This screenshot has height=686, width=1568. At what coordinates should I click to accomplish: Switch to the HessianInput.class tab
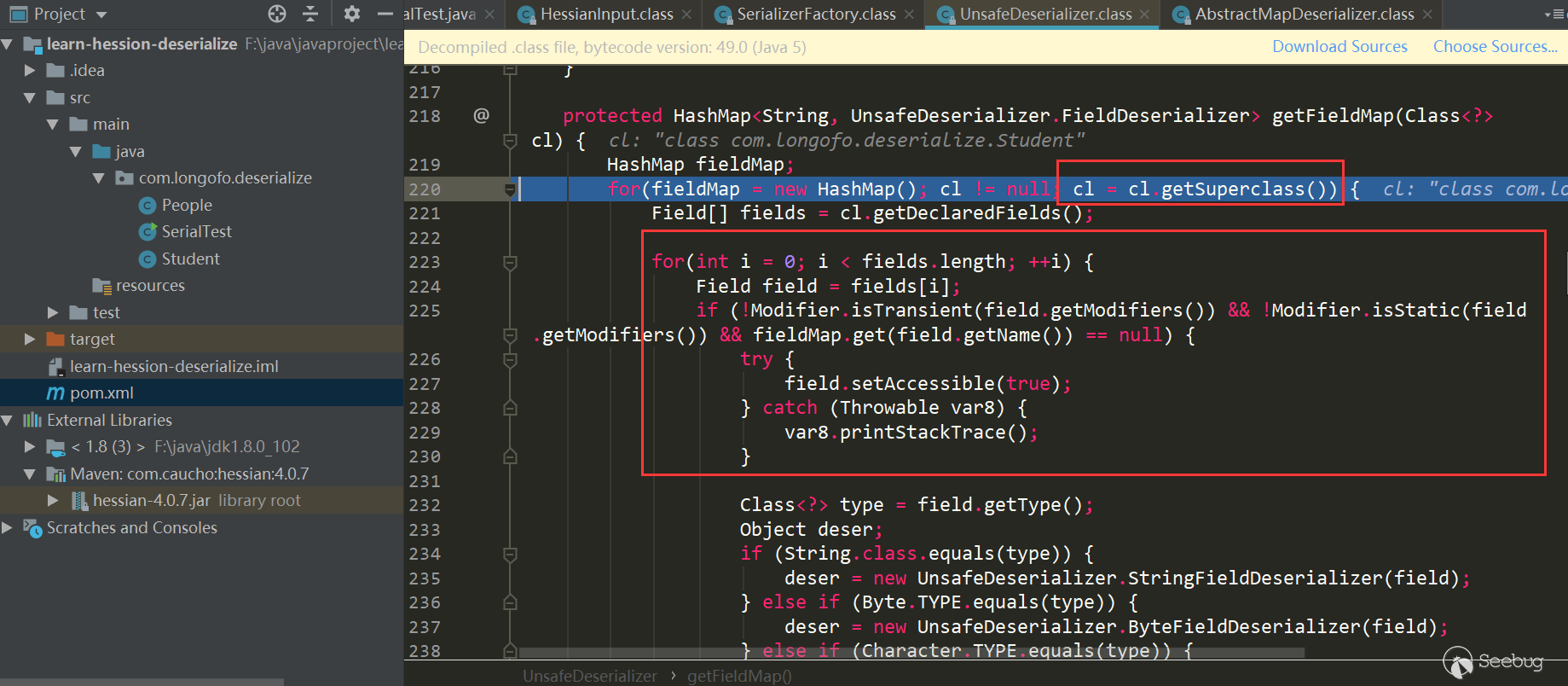605,15
